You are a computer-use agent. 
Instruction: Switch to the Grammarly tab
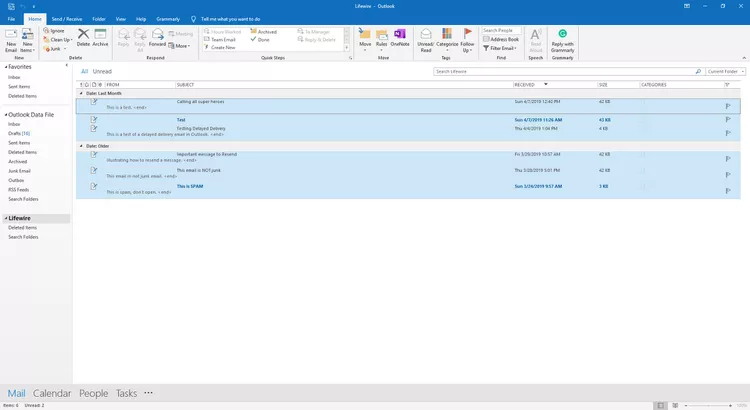pos(168,19)
